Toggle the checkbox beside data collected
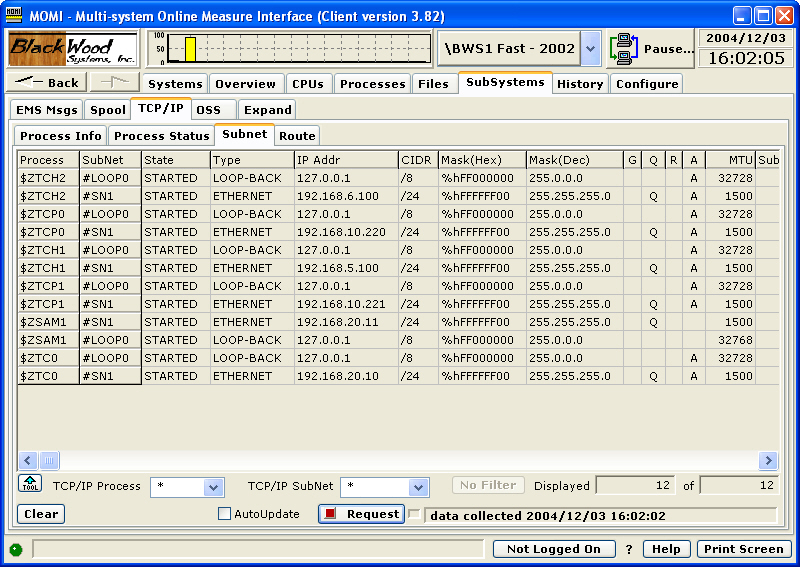Image resolution: width=800 pixels, height=567 pixels. 414,514
